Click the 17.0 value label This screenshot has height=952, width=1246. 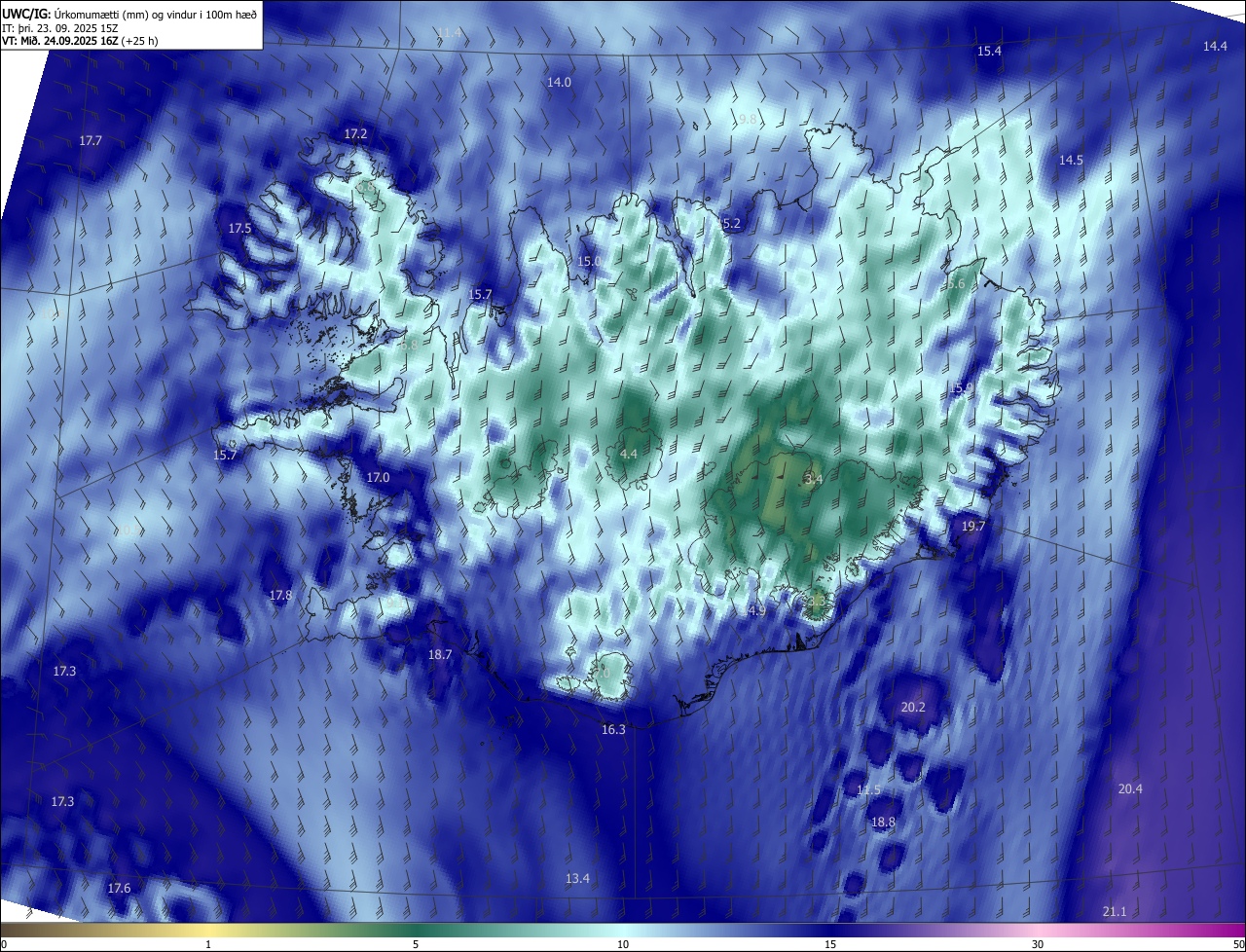click(378, 477)
